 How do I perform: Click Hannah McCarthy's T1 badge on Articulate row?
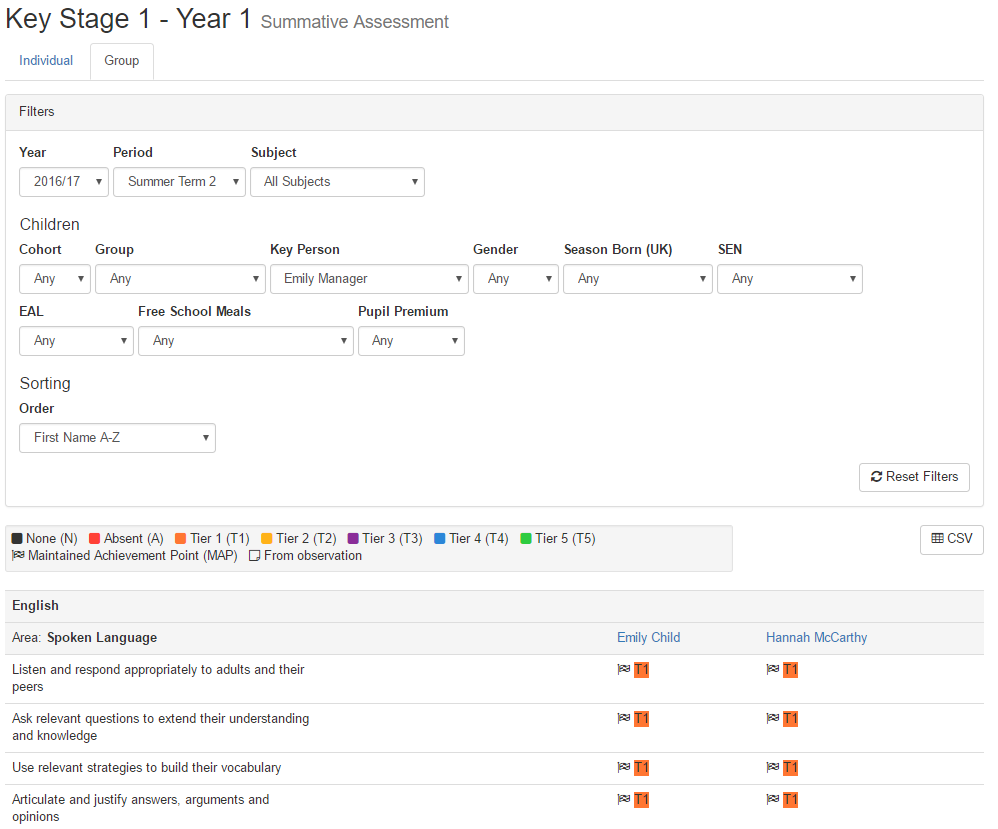point(791,800)
